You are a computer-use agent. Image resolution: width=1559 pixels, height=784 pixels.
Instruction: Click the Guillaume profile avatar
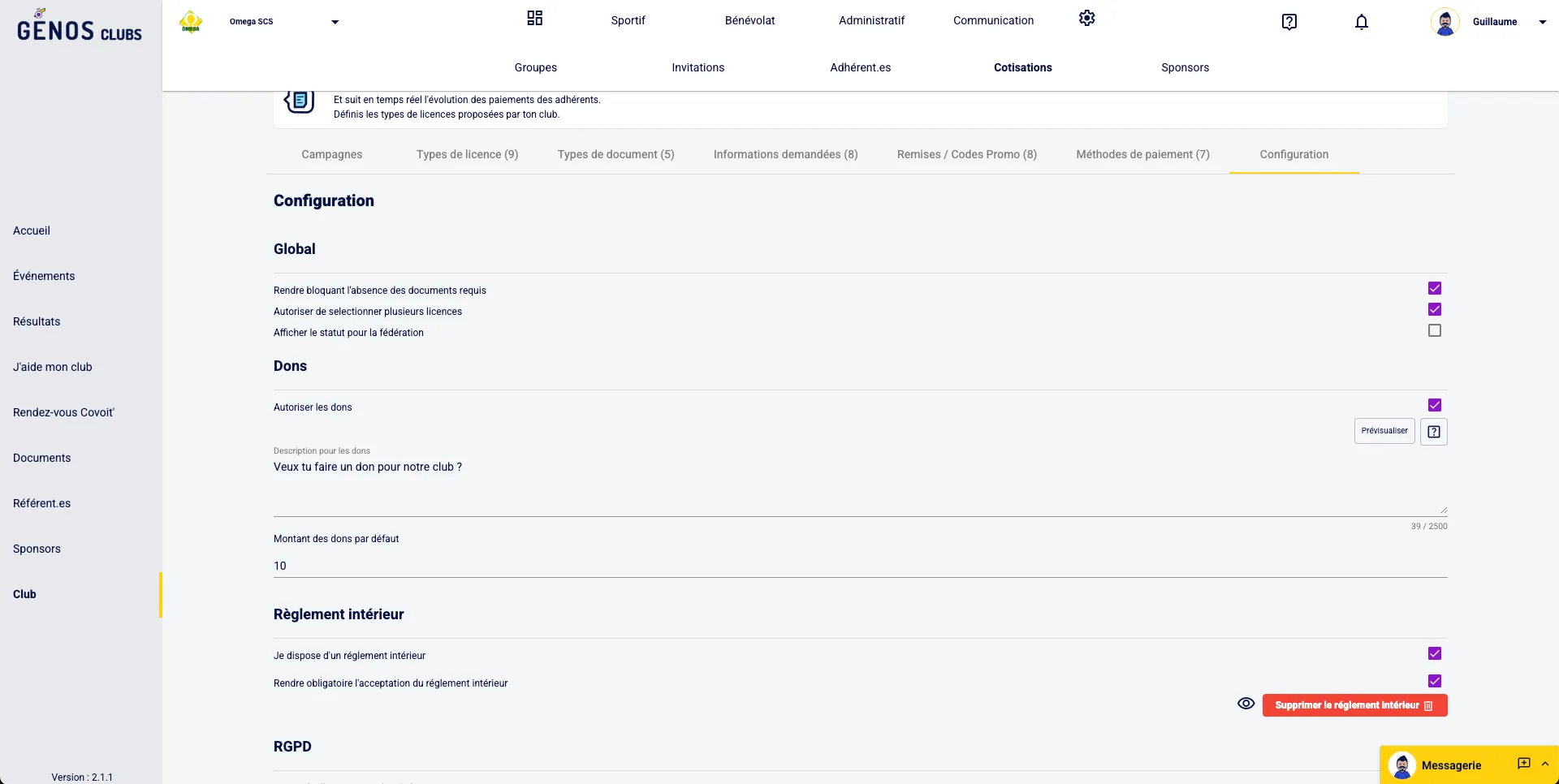pos(1445,22)
